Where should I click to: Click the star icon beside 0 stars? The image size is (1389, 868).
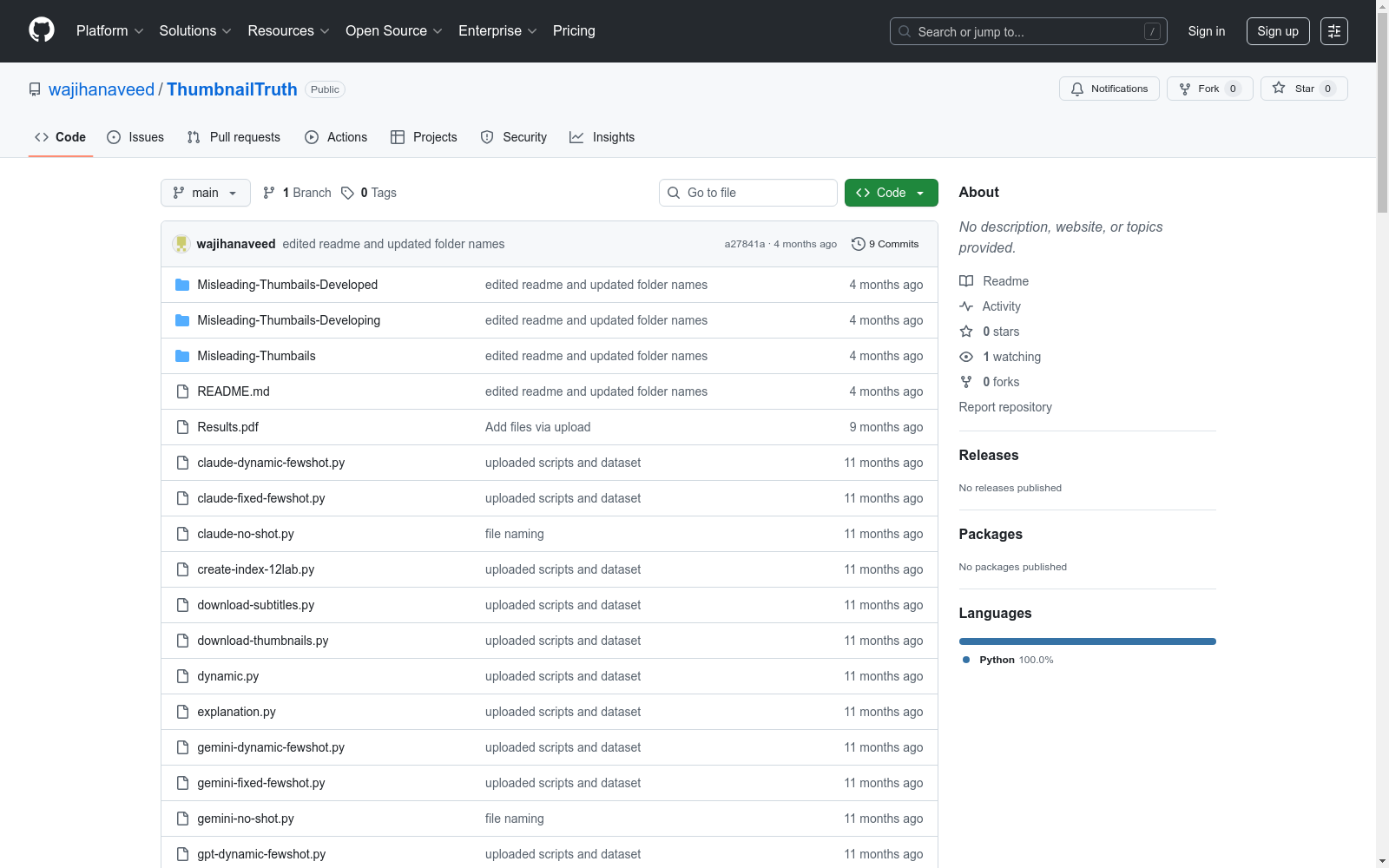(x=966, y=332)
